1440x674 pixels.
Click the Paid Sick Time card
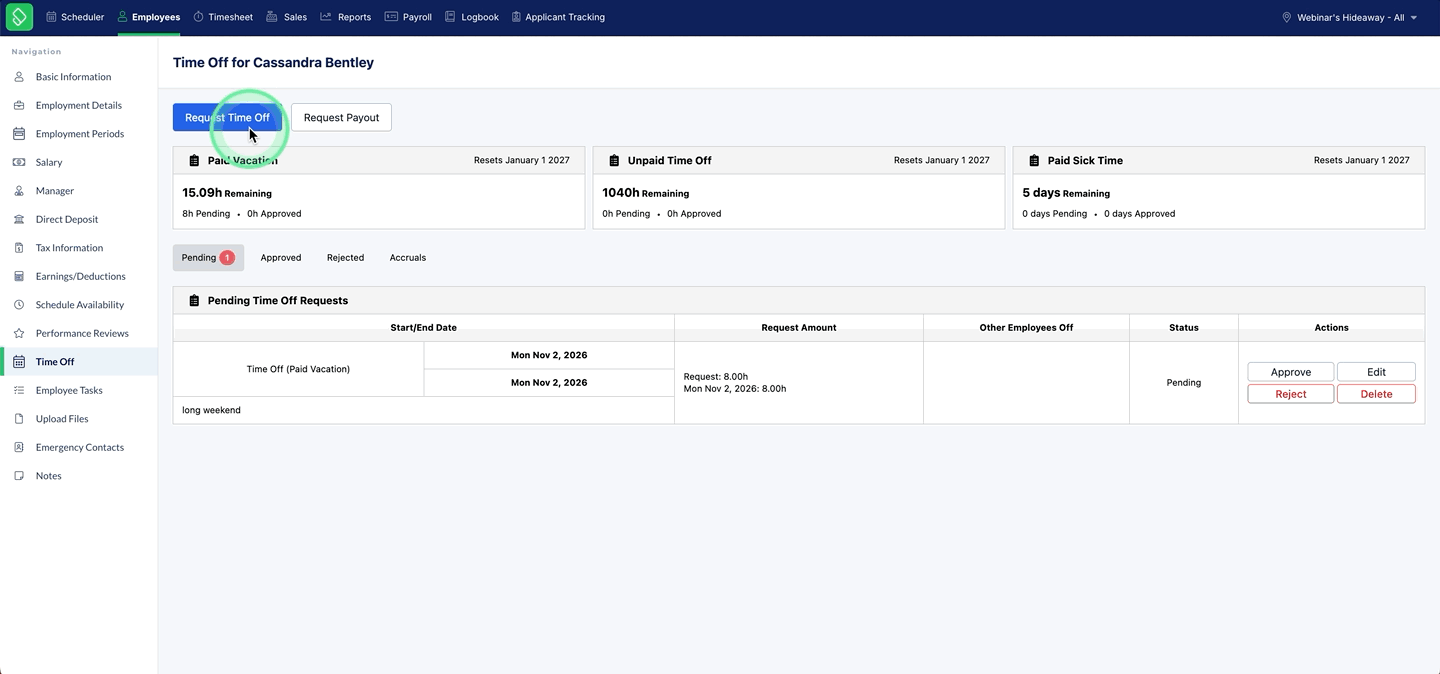(1219, 188)
